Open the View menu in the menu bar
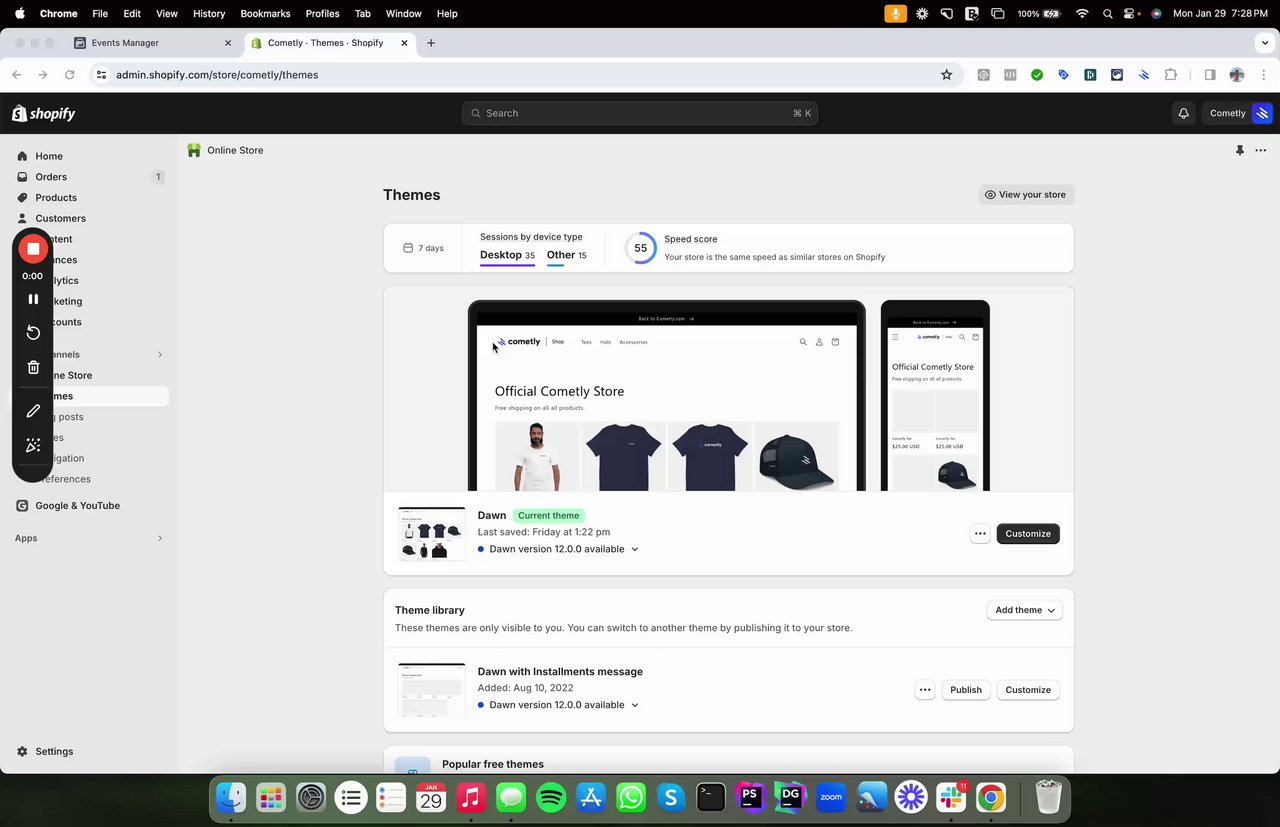Viewport: 1280px width, 827px height. 167,14
